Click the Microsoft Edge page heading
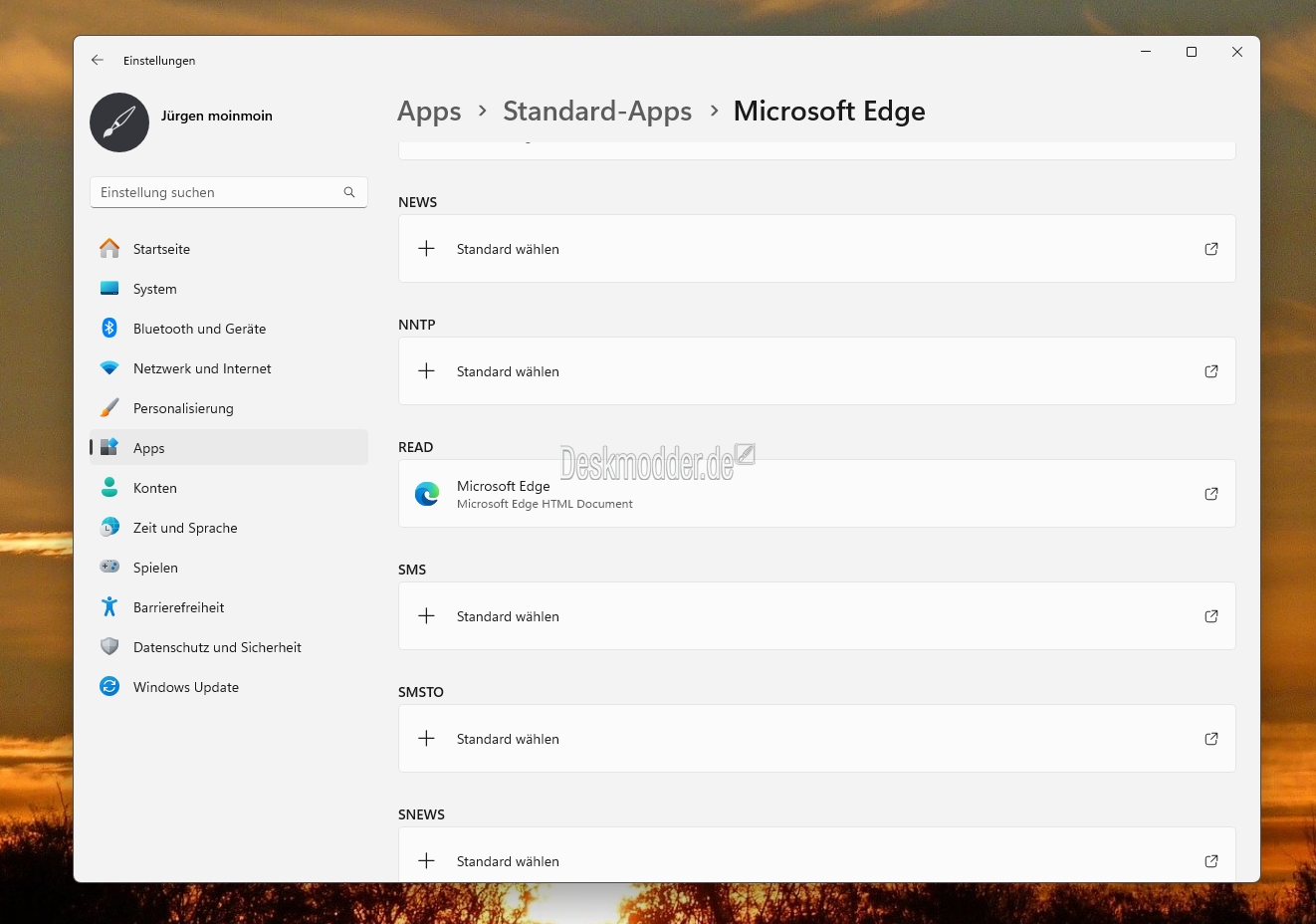Screen dimensions: 1316x924 click(x=829, y=112)
